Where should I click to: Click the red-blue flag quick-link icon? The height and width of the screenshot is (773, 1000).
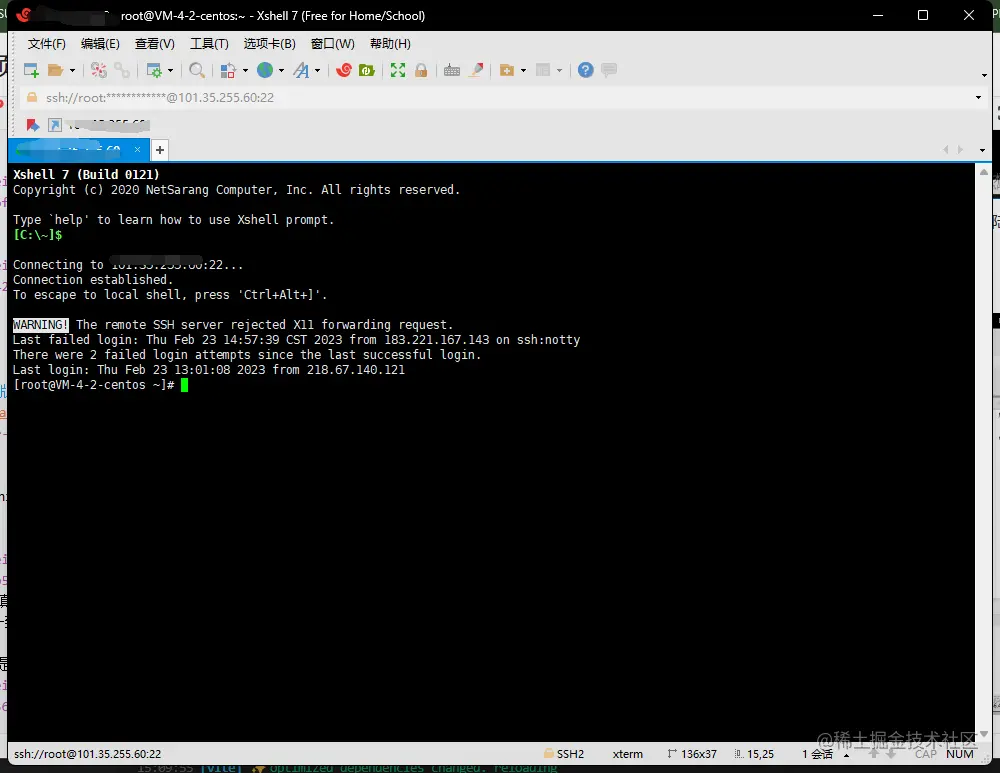[x=32, y=125]
